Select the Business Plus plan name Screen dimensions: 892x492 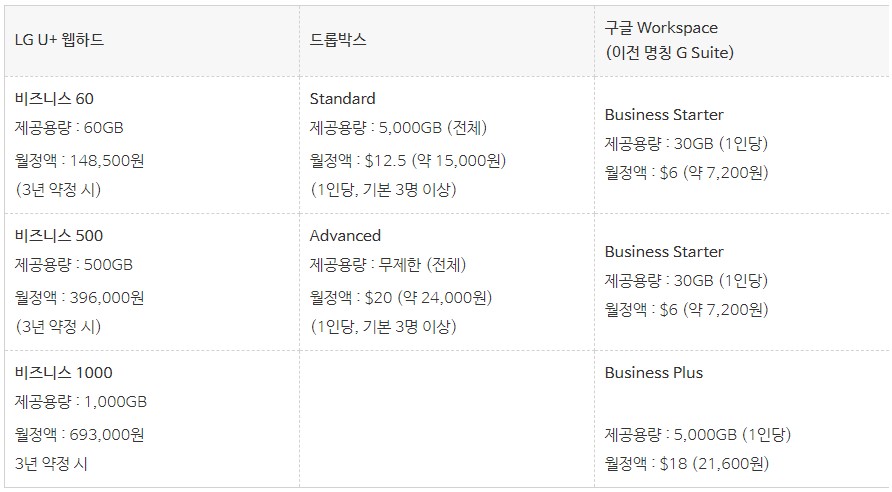tap(653, 373)
